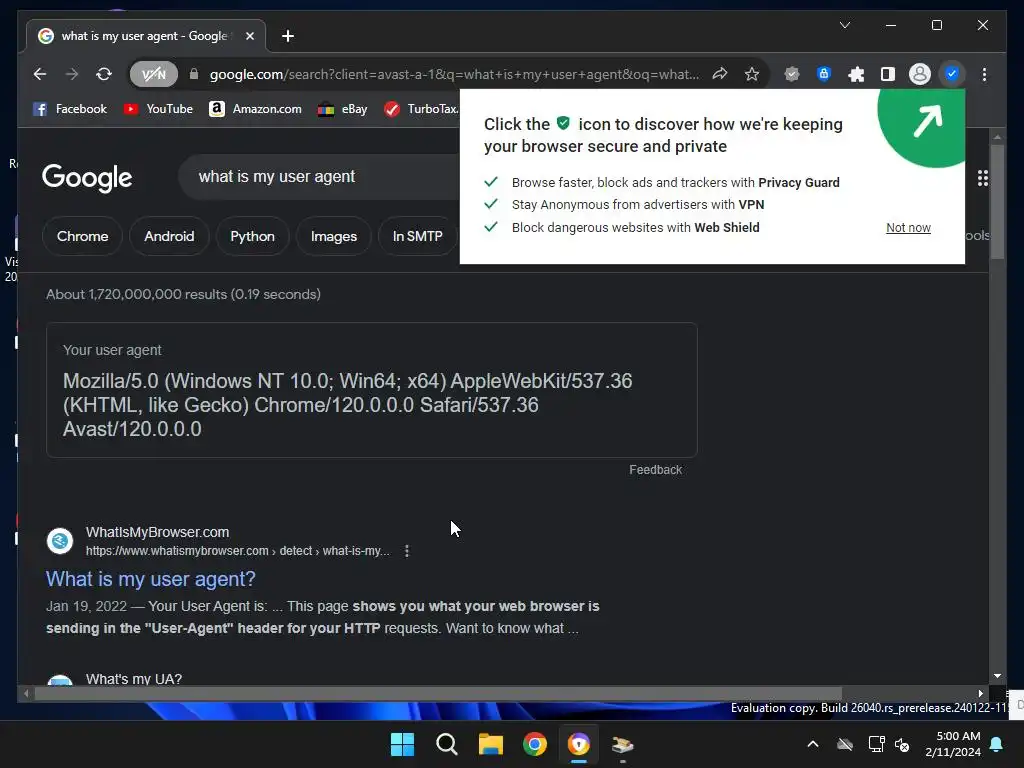1024x768 pixels.
Task: Open the TurboTax bookmark
Action: pos(421,109)
